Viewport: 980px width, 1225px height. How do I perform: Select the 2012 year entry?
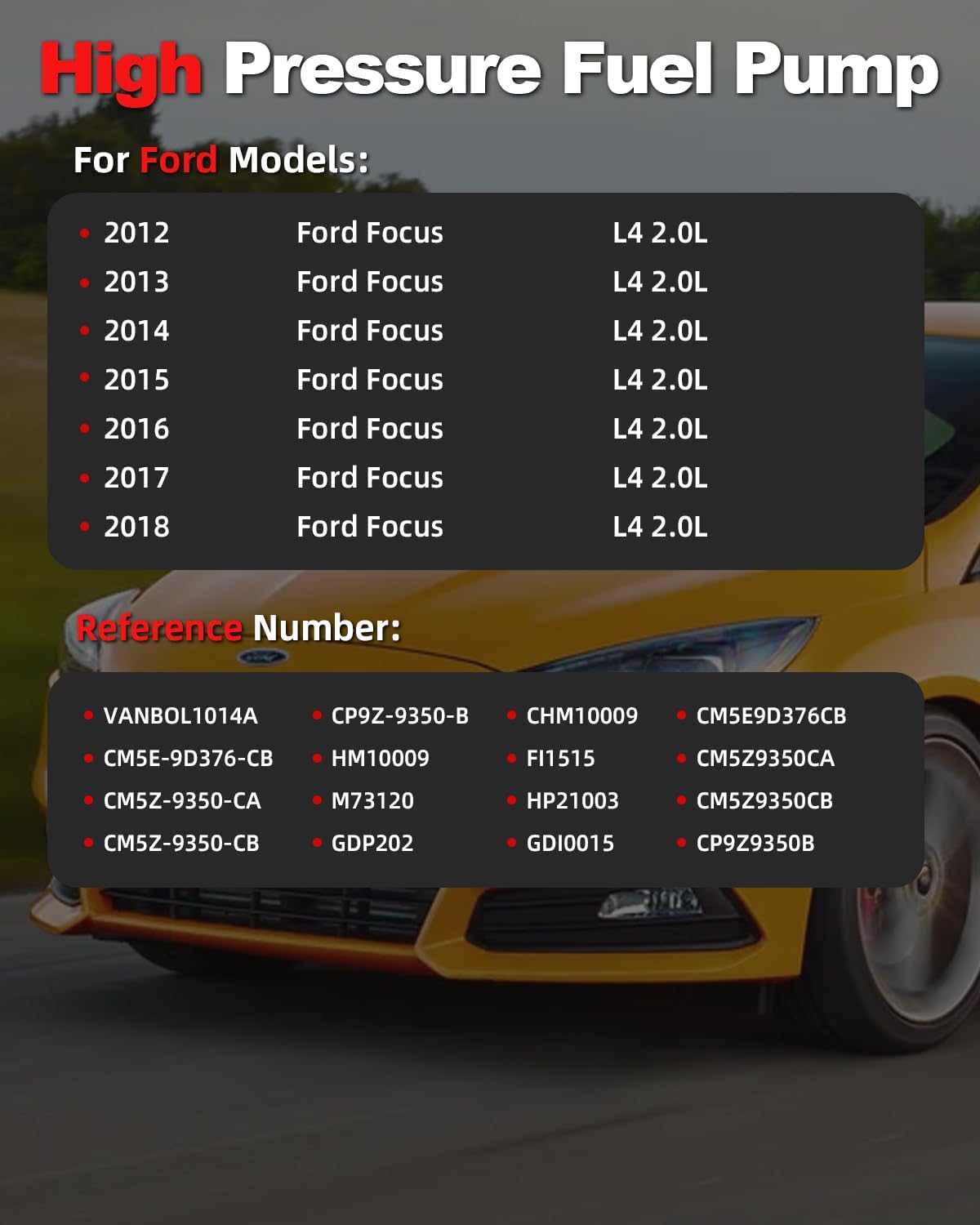136,233
